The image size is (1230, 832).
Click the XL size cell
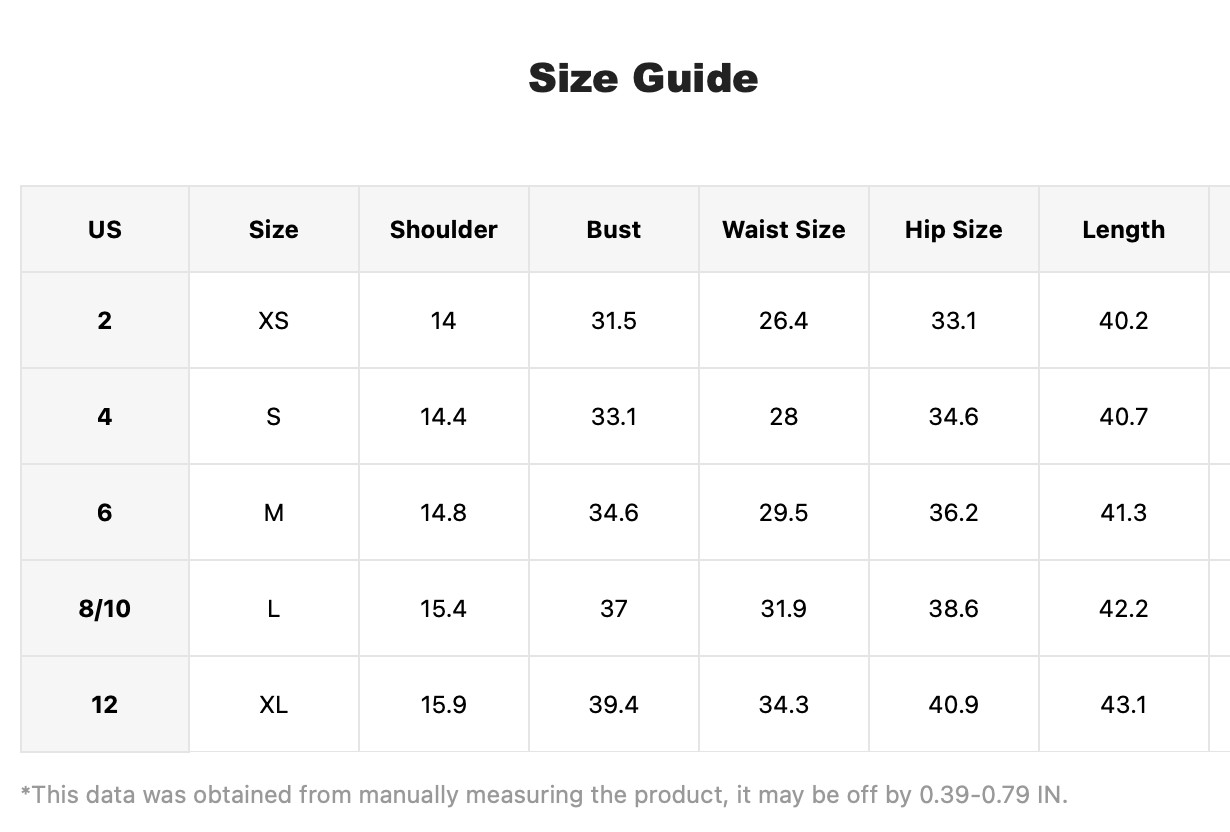(274, 704)
